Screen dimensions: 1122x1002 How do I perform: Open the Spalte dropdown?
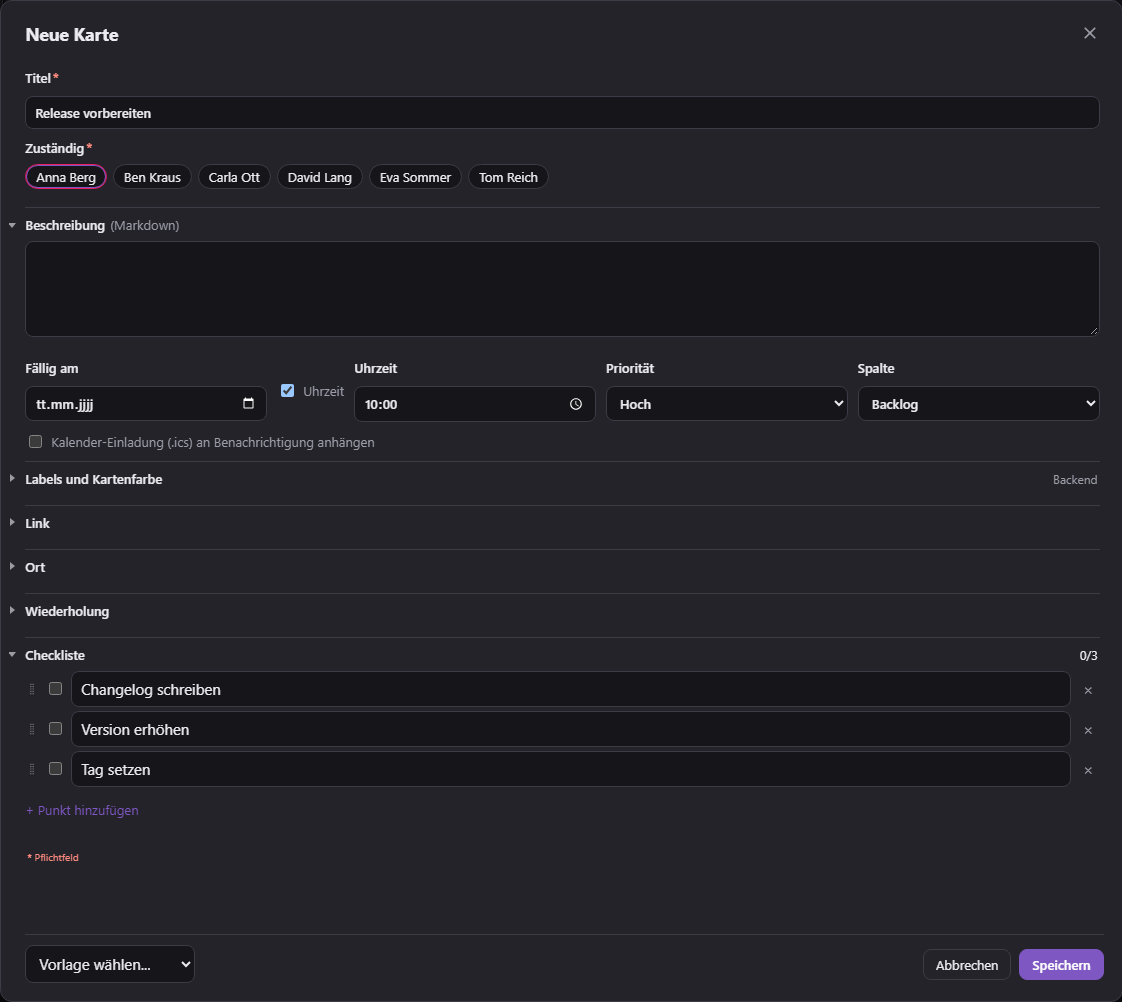tap(978, 404)
